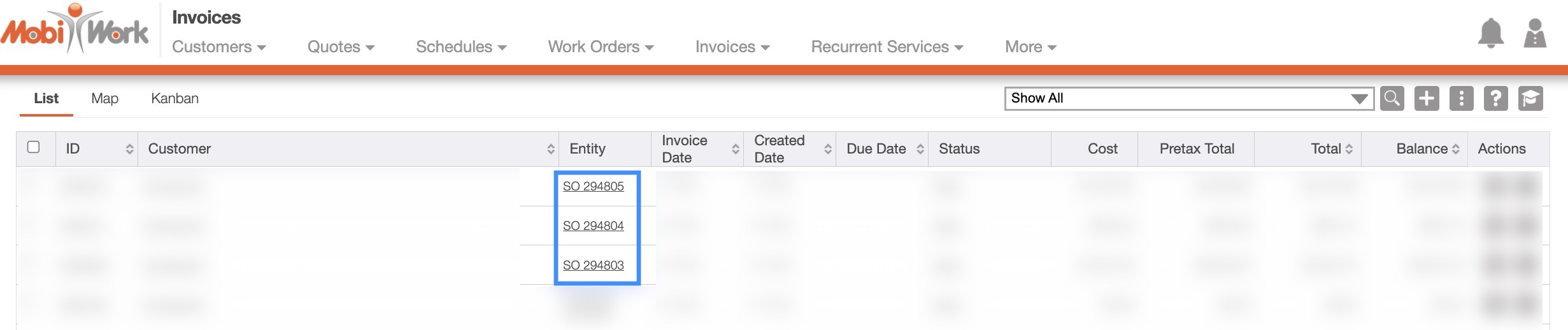Open the SO 294803 entity link

point(593,266)
